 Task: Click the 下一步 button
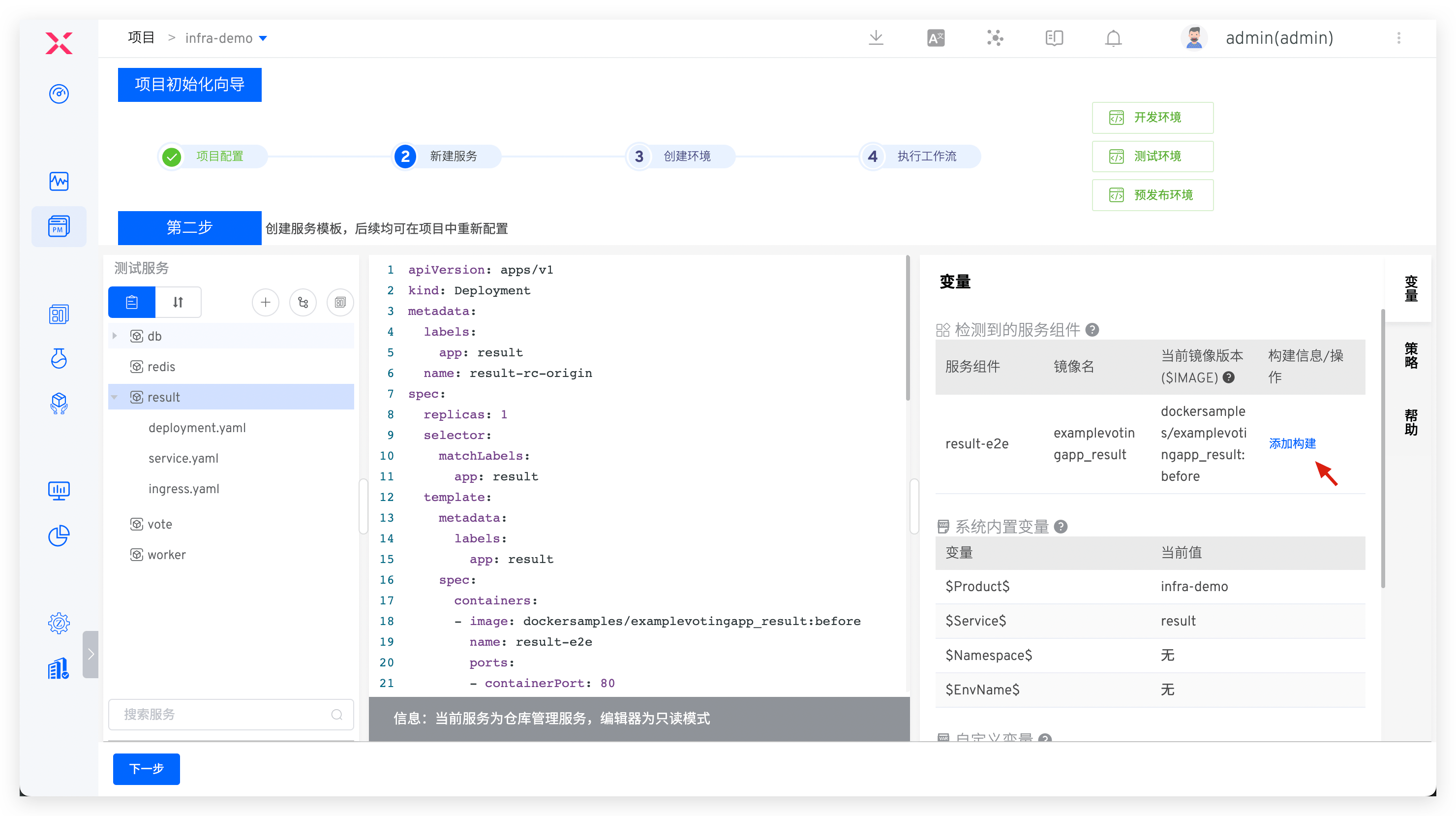[147, 768]
